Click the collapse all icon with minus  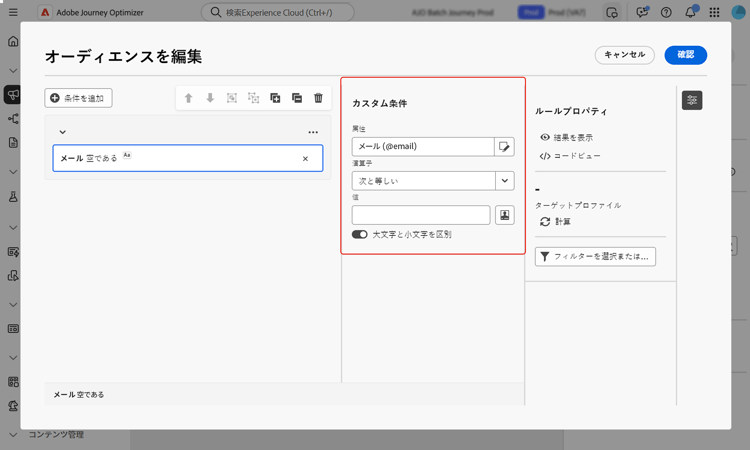(297, 98)
